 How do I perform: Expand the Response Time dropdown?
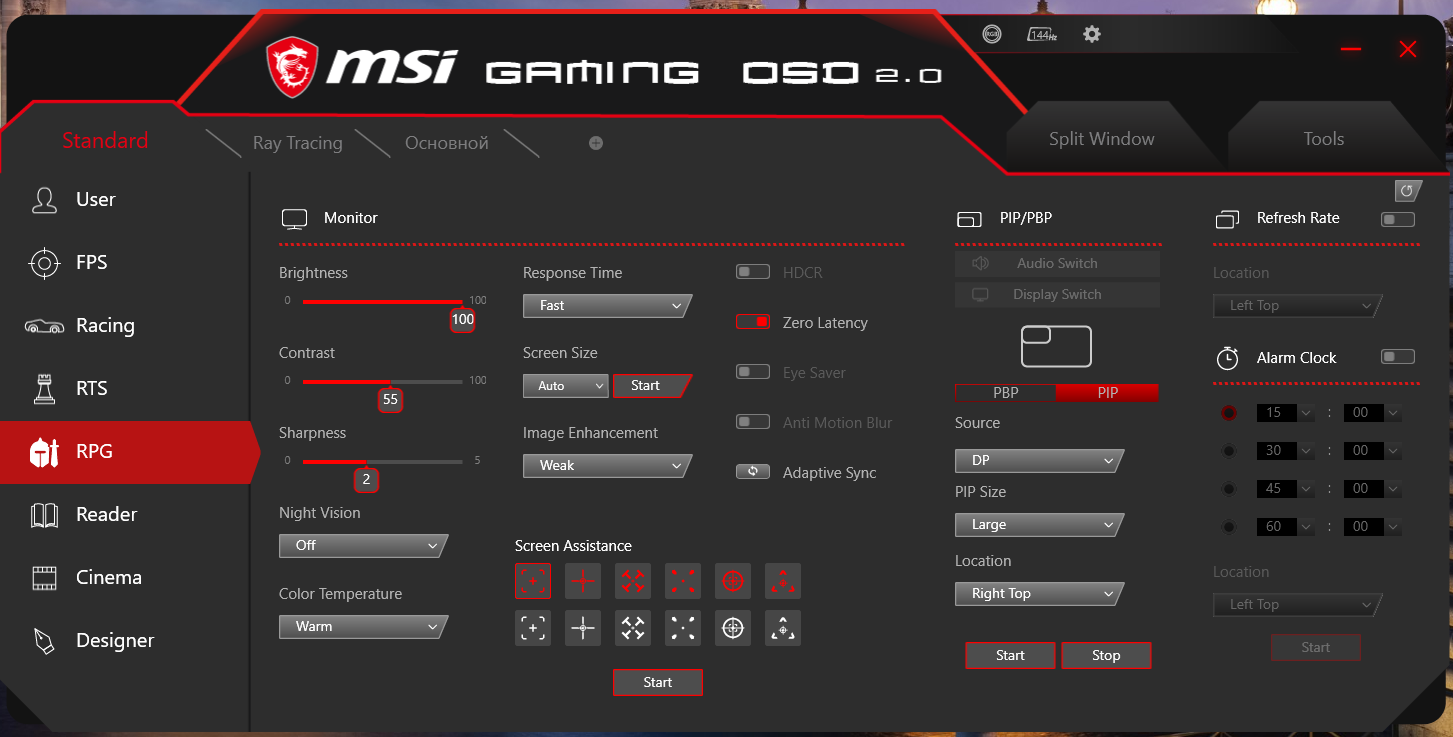tap(606, 306)
